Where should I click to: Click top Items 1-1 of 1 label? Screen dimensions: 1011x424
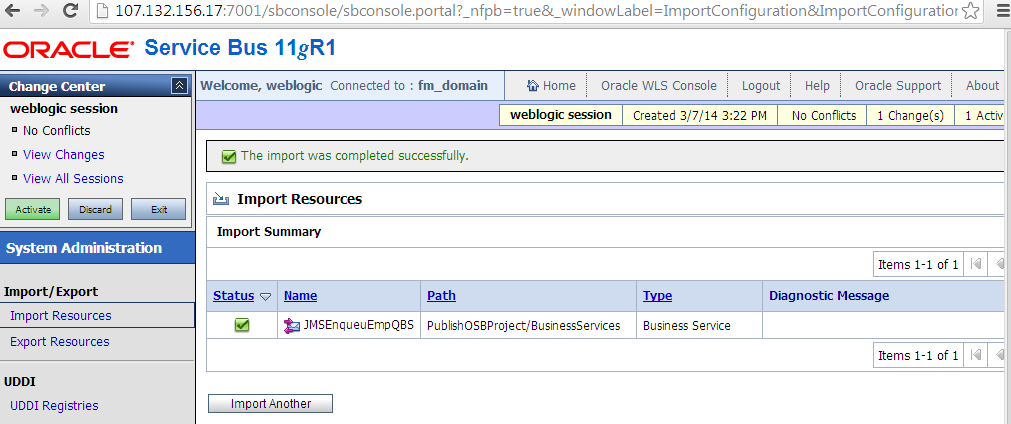click(918, 264)
